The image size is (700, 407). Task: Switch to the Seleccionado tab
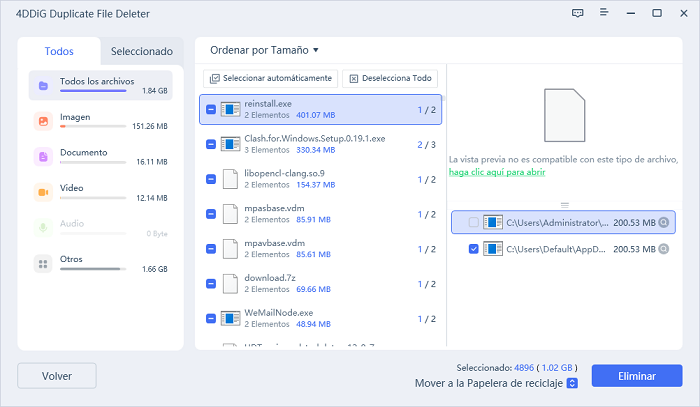click(x=142, y=51)
